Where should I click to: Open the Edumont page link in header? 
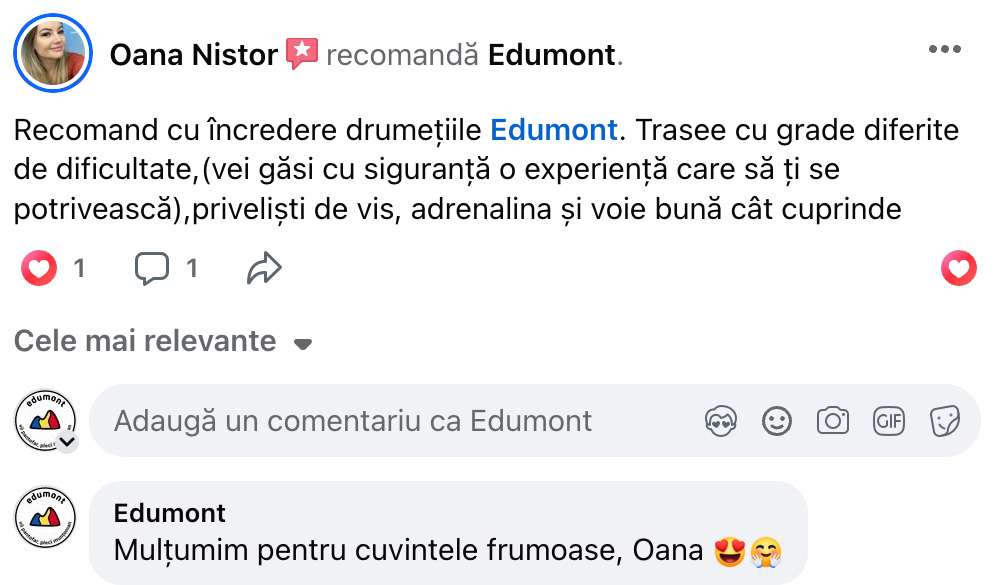(x=551, y=55)
